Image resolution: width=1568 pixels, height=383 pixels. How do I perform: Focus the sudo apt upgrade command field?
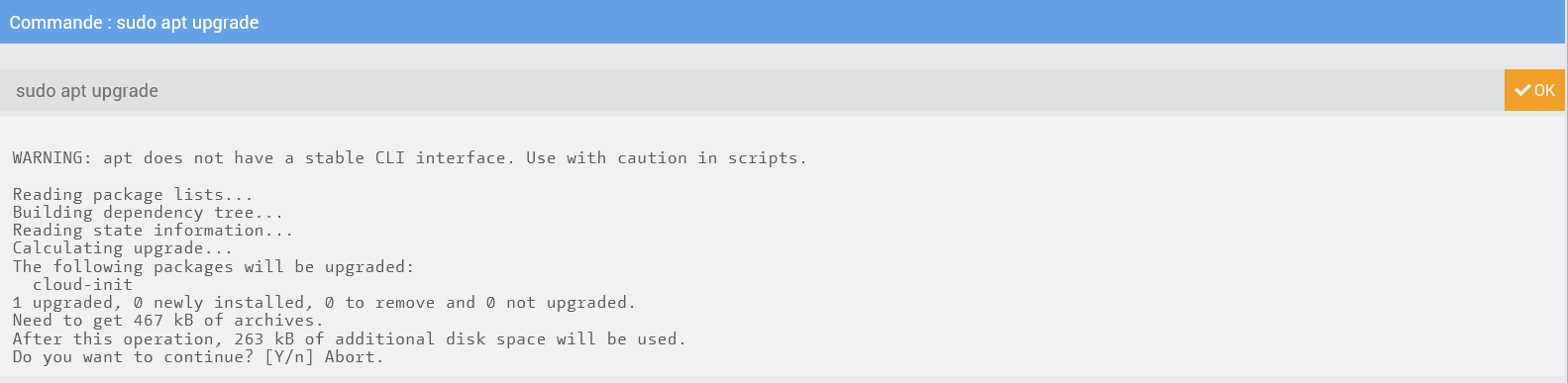pos(751,90)
